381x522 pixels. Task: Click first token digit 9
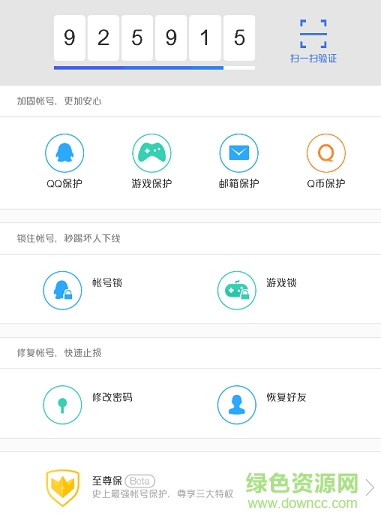[69, 38]
